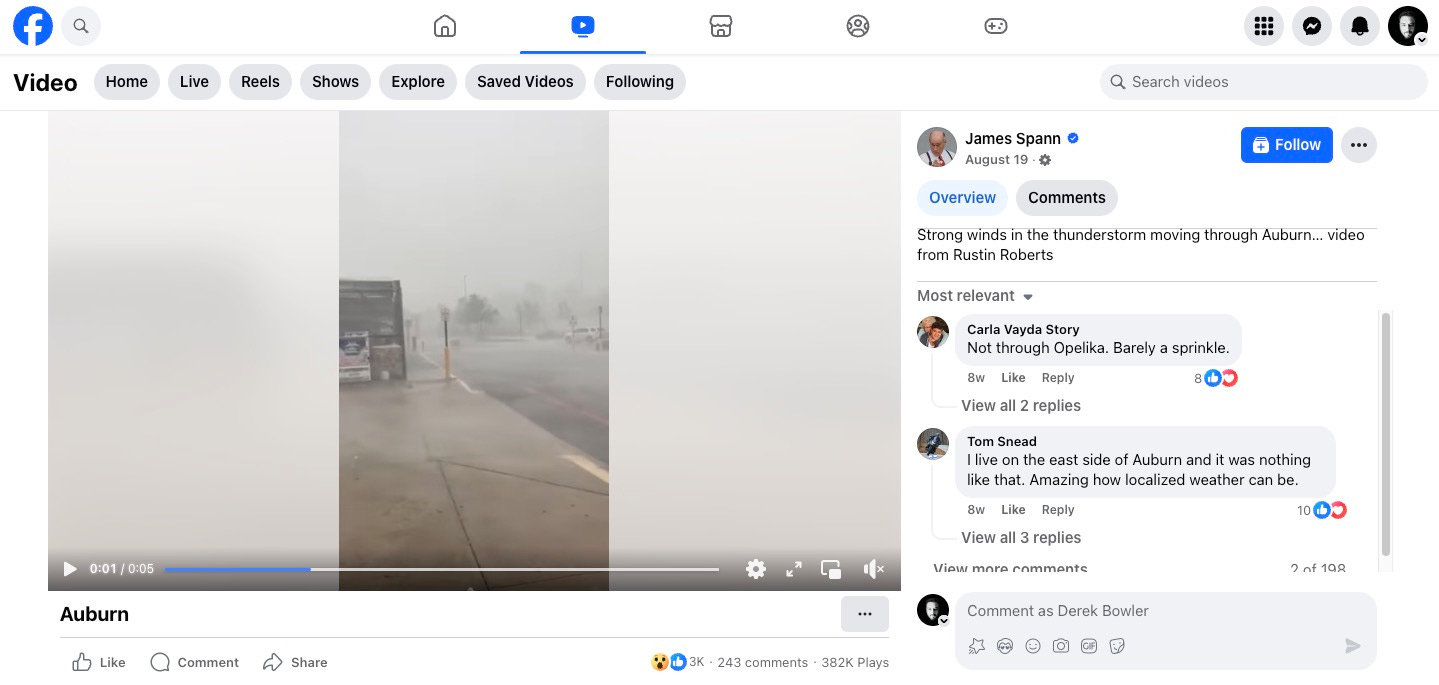Viewport: 1439px width, 685px height.
Task: Expand the video to fullscreen
Action: point(794,569)
